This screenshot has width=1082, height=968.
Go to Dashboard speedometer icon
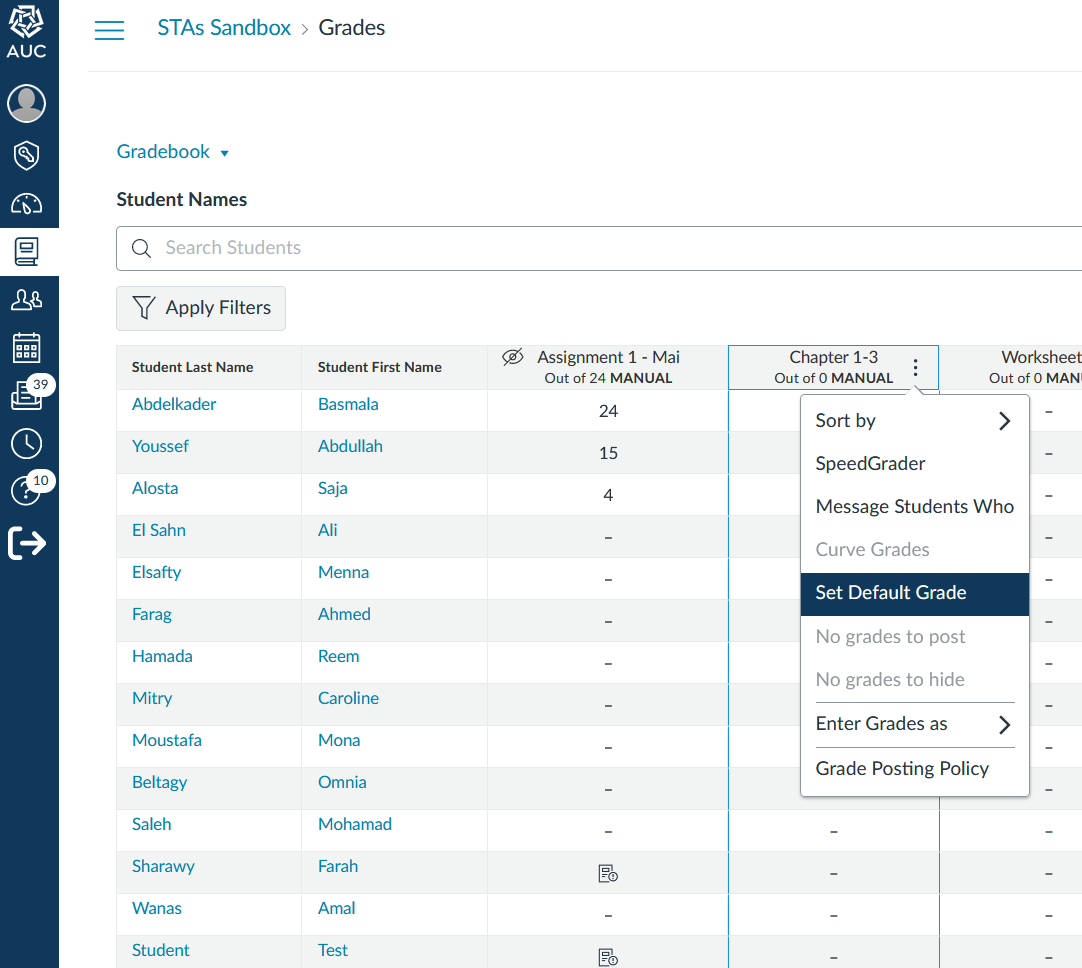(x=27, y=204)
